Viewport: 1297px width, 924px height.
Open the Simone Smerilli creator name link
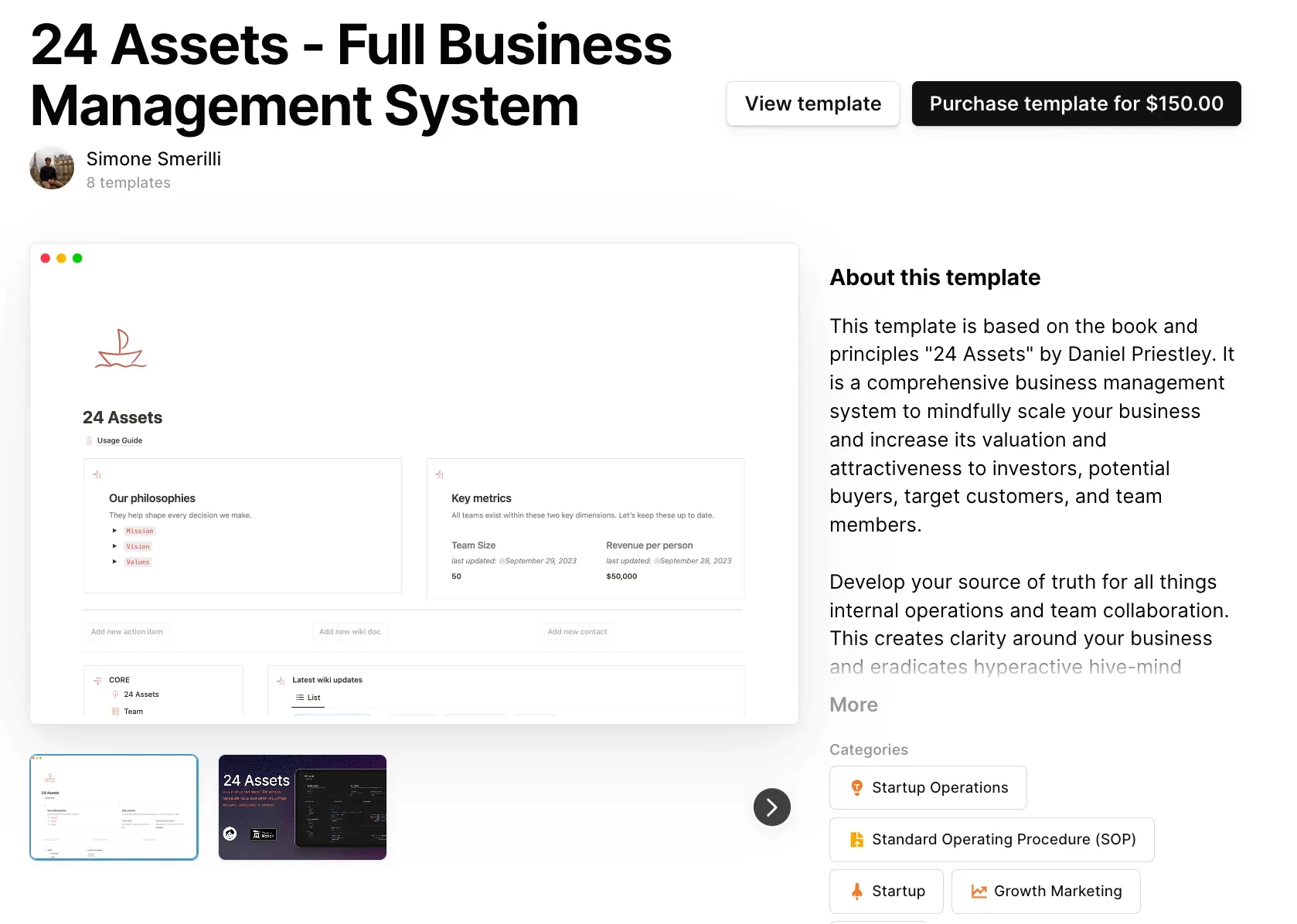pyautogui.click(x=154, y=159)
